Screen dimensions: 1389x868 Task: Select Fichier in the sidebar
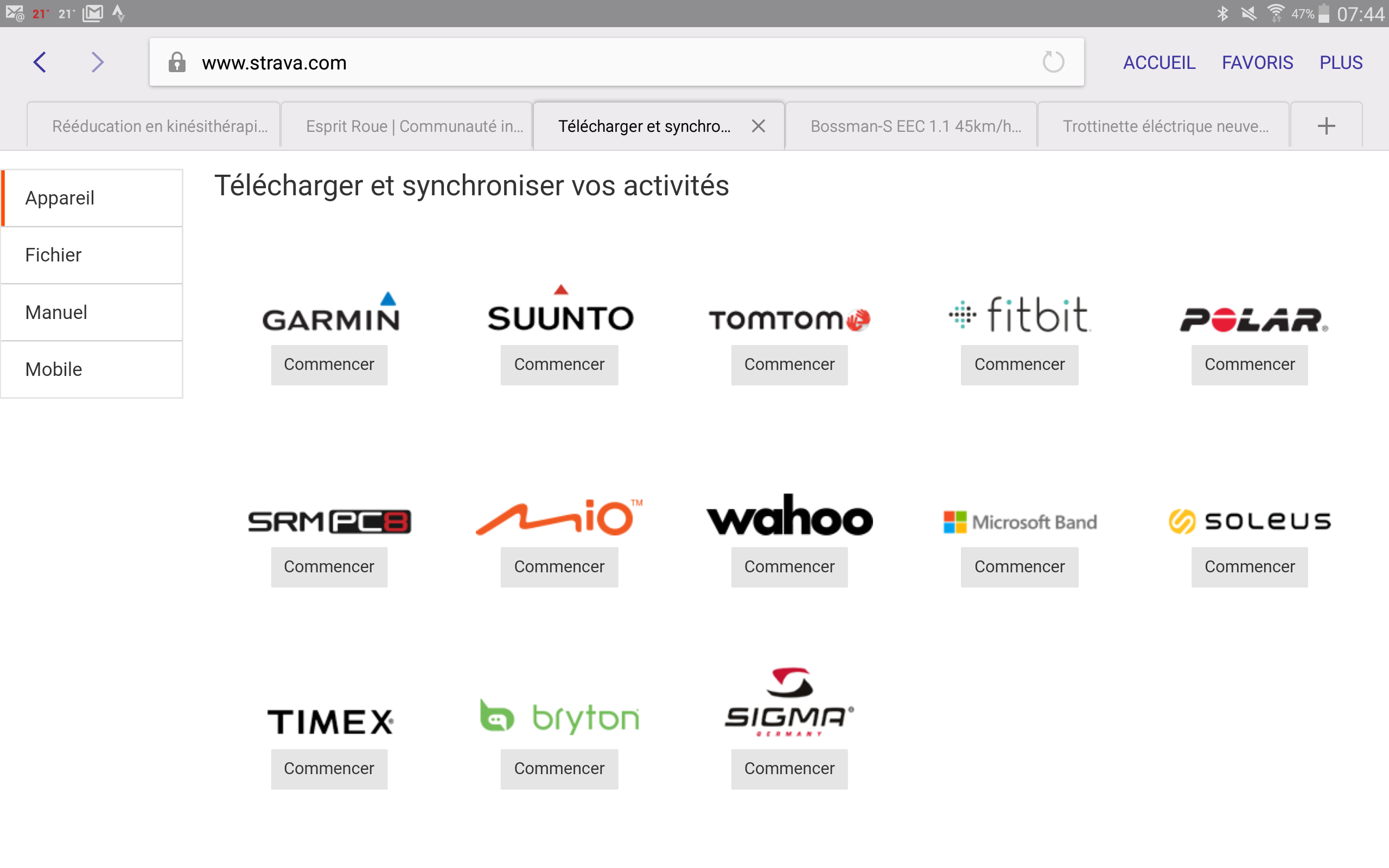coord(92,255)
